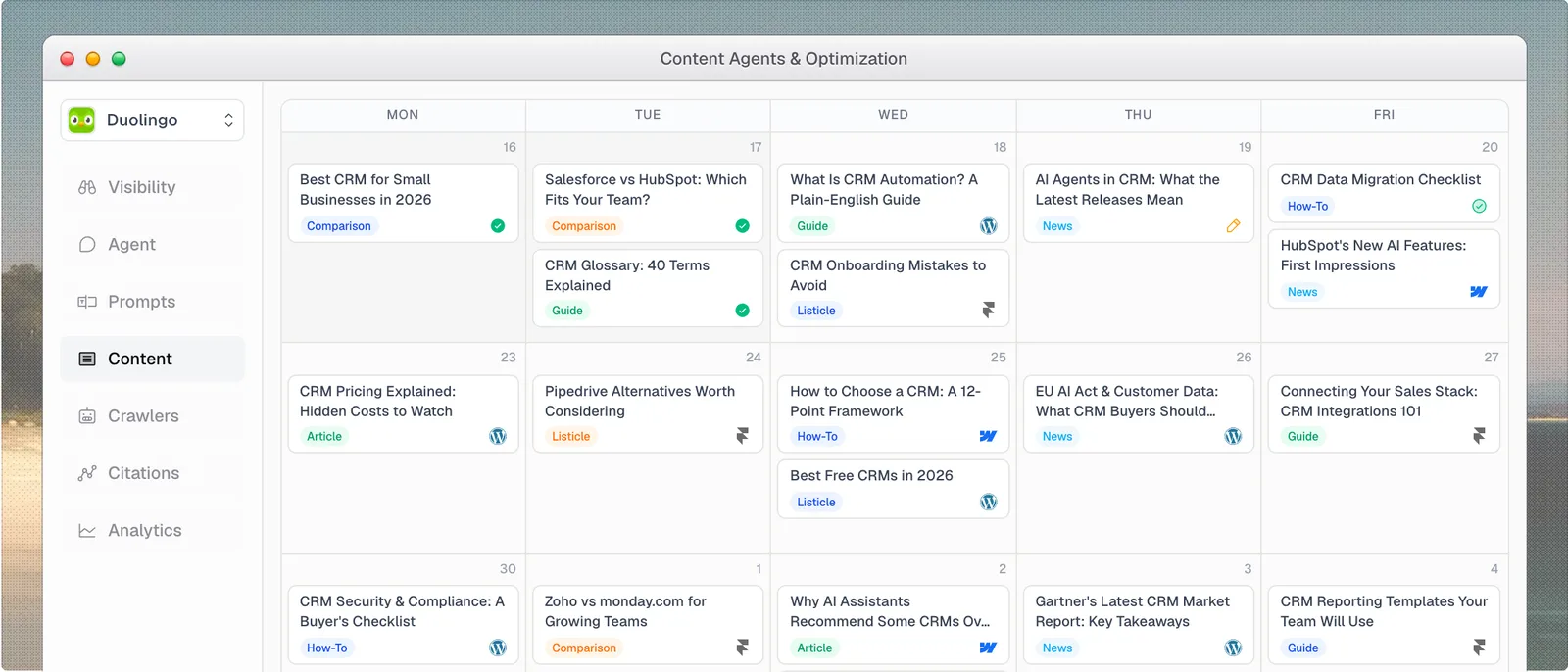
Task: Open the Agent section in sidebar
Action: point(152,244)
